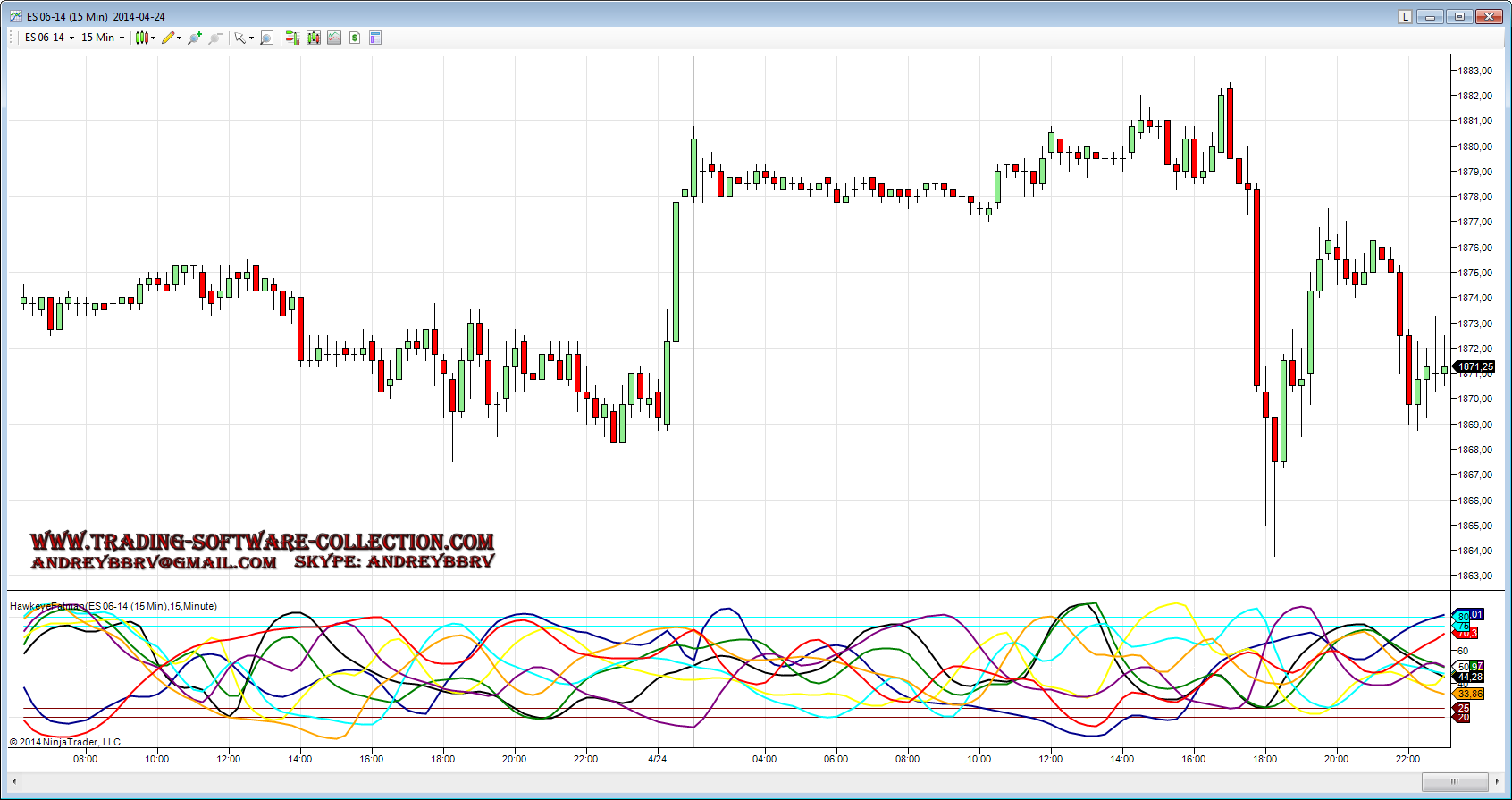The width and height of the screenshot is (1512, 800).
Task: Click the zoom out magnifier icon
Action: pos(214,38)
